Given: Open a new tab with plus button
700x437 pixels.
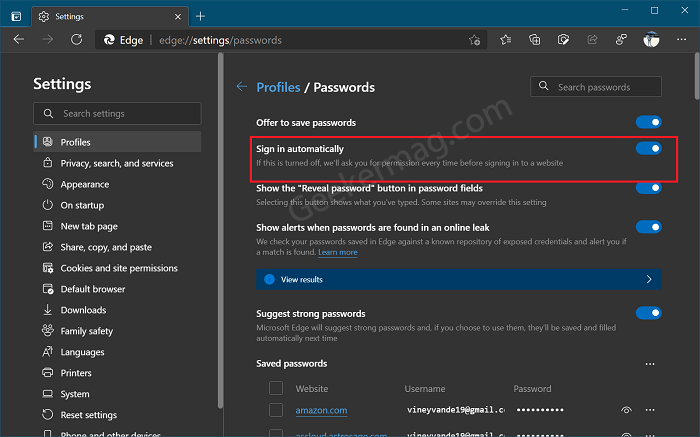Looking at the screenshot, I should coord(200,17).
